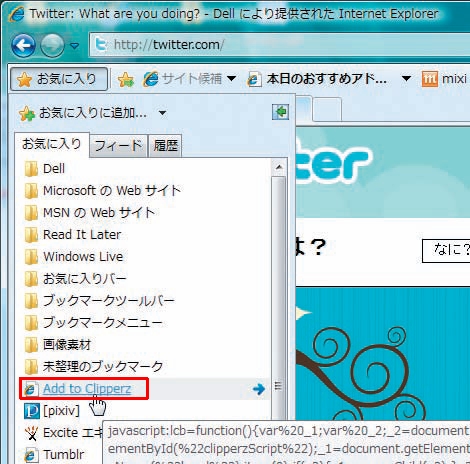
Task: Click the favorites list scroll up arrow
Action: click(279, 167)
